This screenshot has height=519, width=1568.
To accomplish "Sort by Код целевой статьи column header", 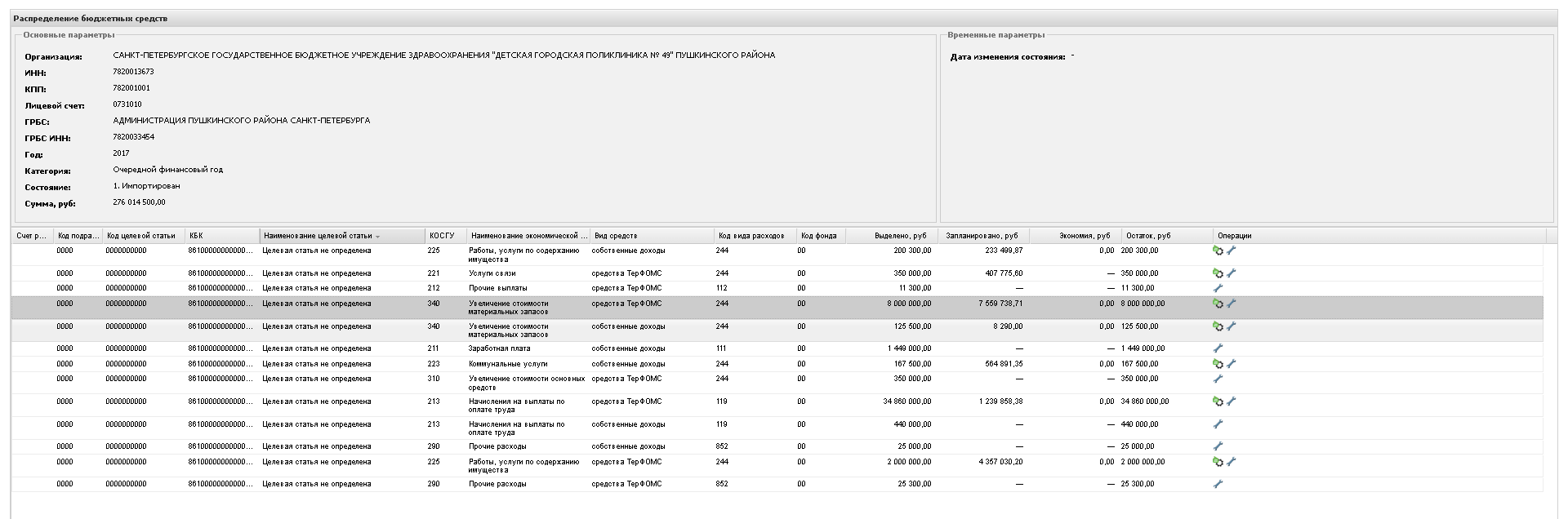I will point(145,236).
